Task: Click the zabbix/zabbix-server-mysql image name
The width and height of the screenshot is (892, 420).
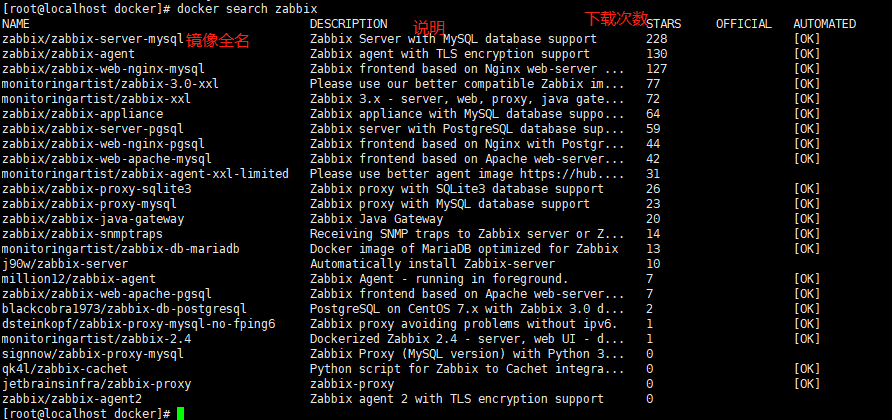Action: point(92,39)
